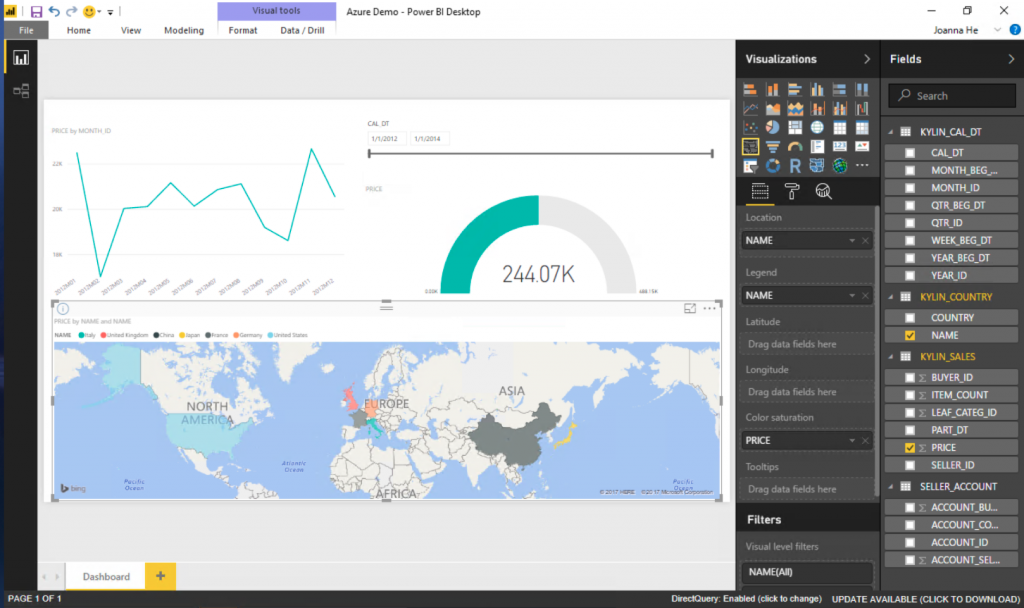The height and width of the screenshot is (608, 1024).
Task: Uncheck the PRICE field
Action: 910,448
